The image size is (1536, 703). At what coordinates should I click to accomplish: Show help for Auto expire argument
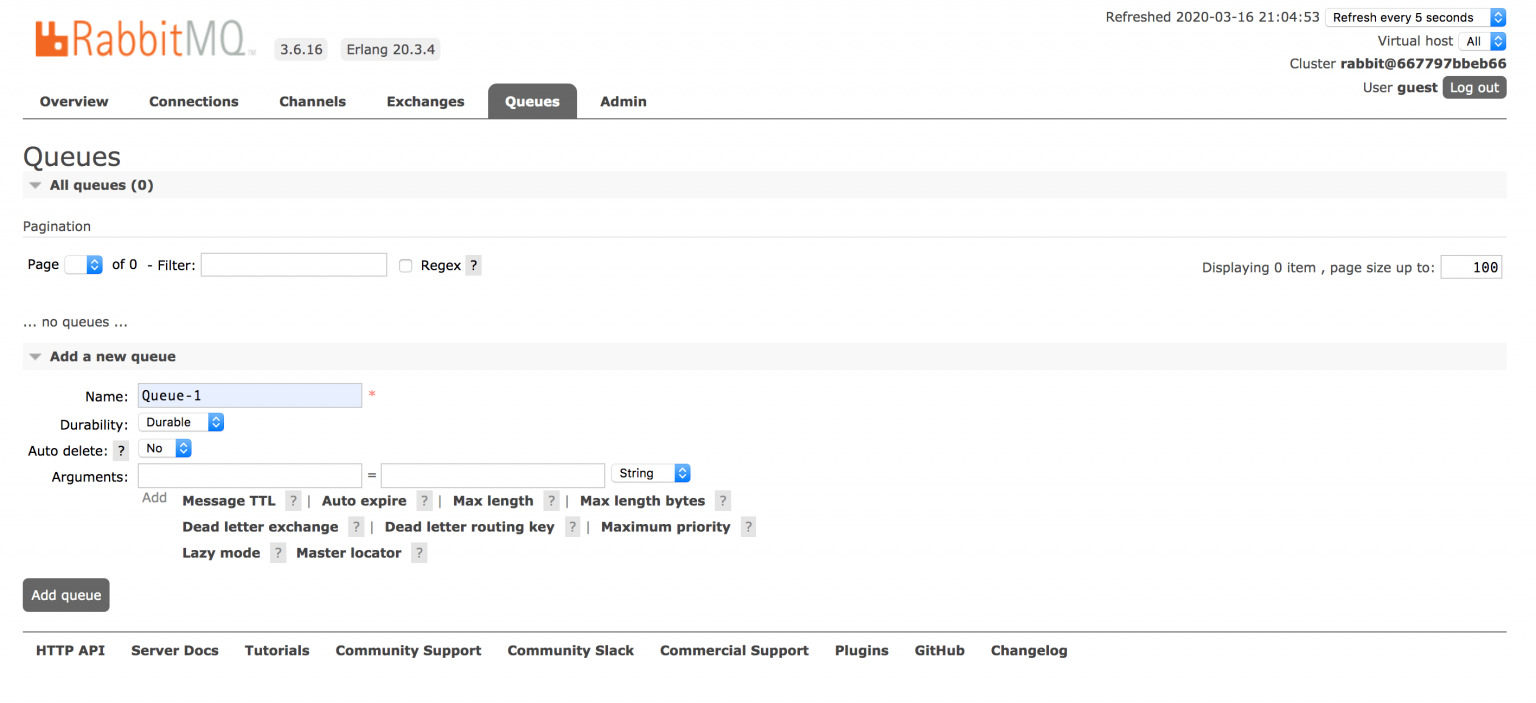tap(424, 501)
